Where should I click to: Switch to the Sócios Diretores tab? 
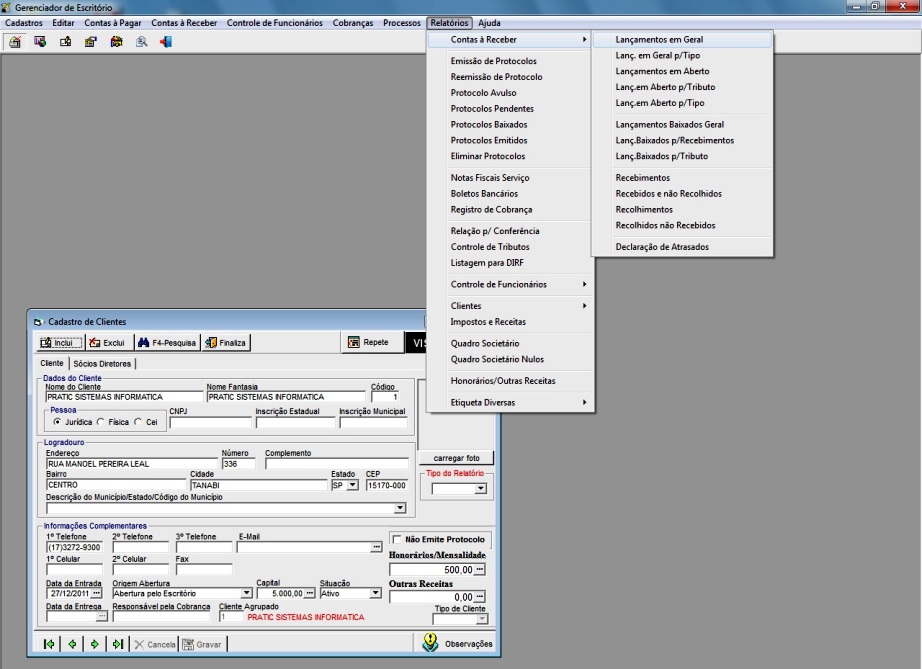click(102, 363)
